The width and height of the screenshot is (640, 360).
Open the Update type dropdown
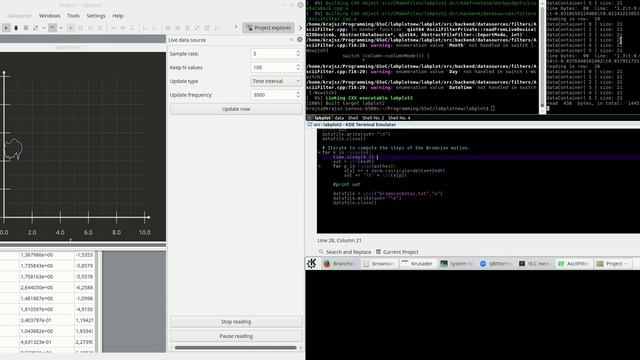(276, 81)
